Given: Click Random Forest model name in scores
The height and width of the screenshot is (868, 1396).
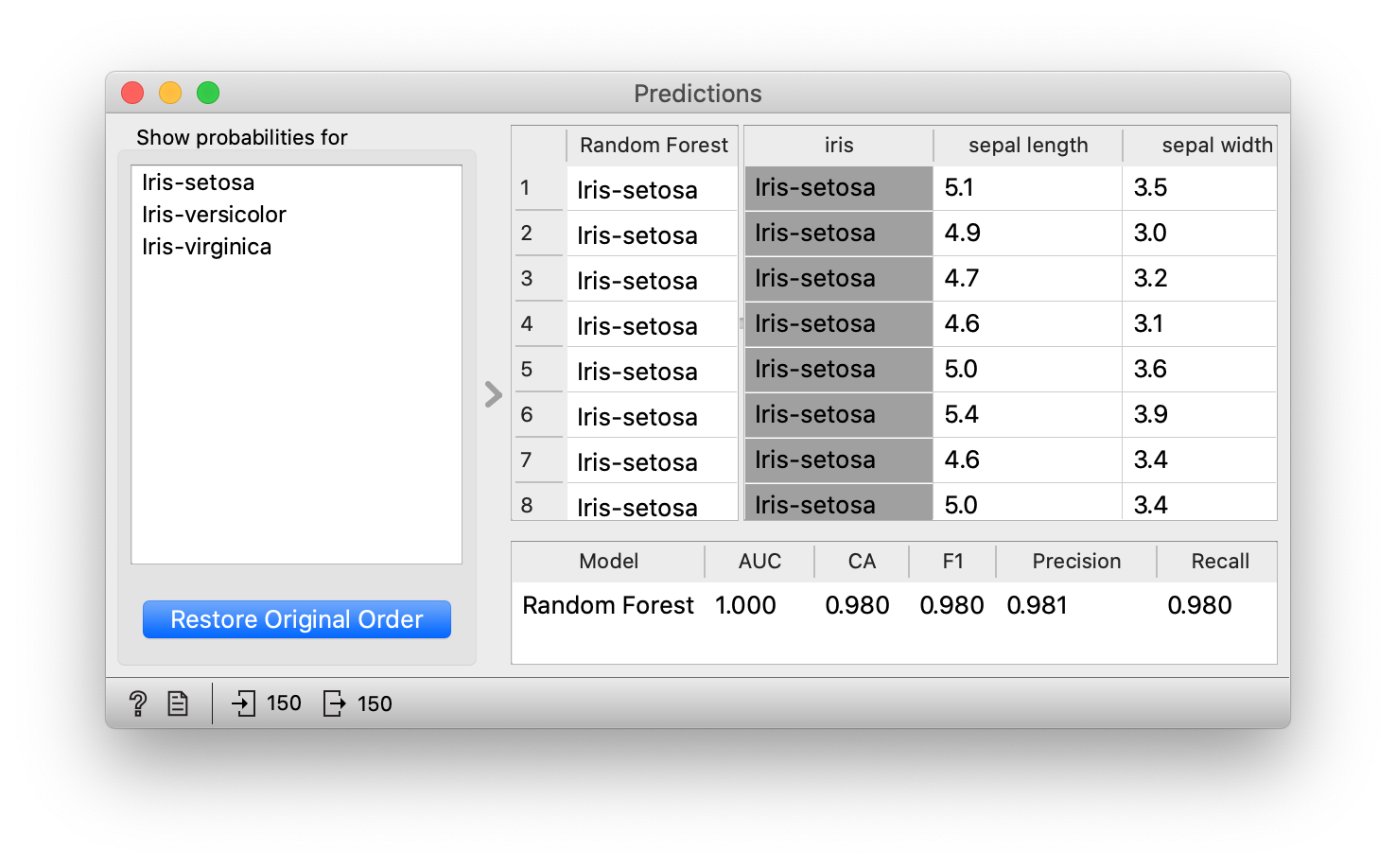Looking at the screenshot, I should 608,605.
